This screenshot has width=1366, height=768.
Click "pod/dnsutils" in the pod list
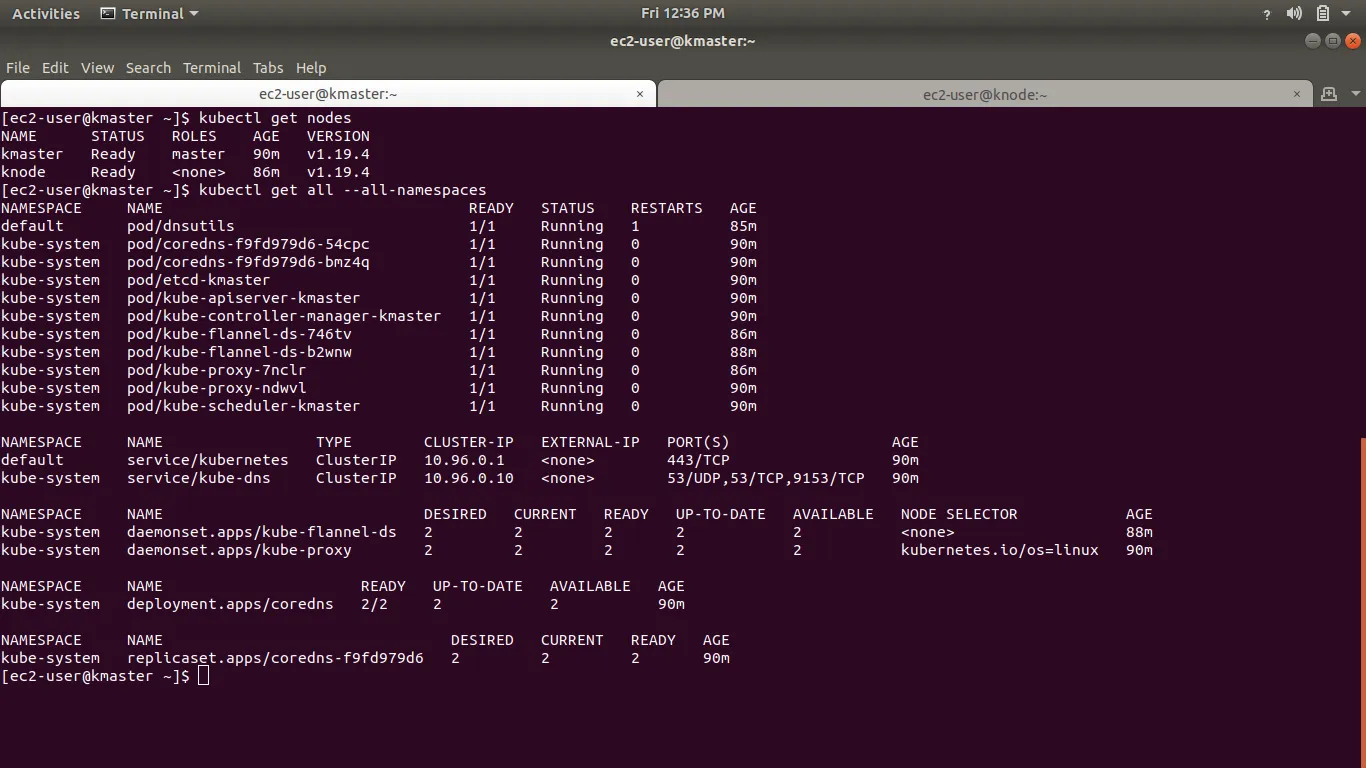click(181, 226)
